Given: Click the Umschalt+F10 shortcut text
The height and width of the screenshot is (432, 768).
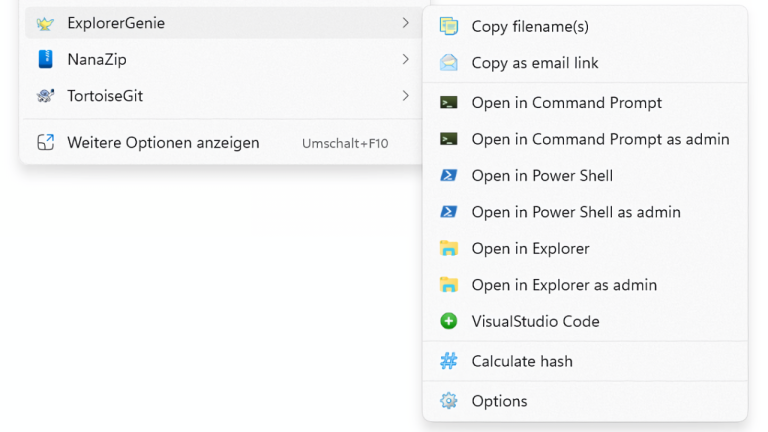Looking at the screenshot, I should (345, 143).
